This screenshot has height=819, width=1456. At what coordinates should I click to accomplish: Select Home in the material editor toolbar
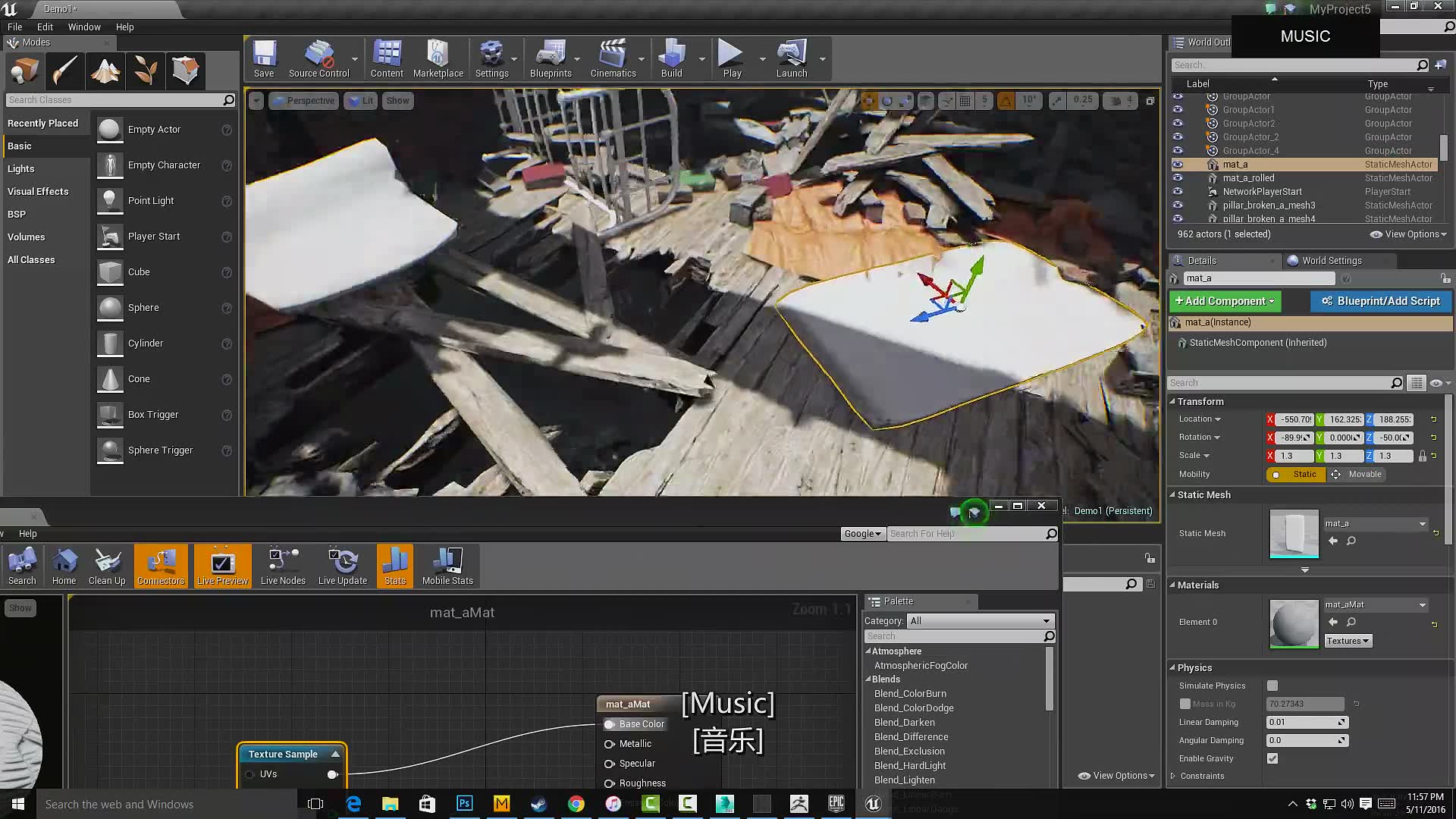click(64, 566)
